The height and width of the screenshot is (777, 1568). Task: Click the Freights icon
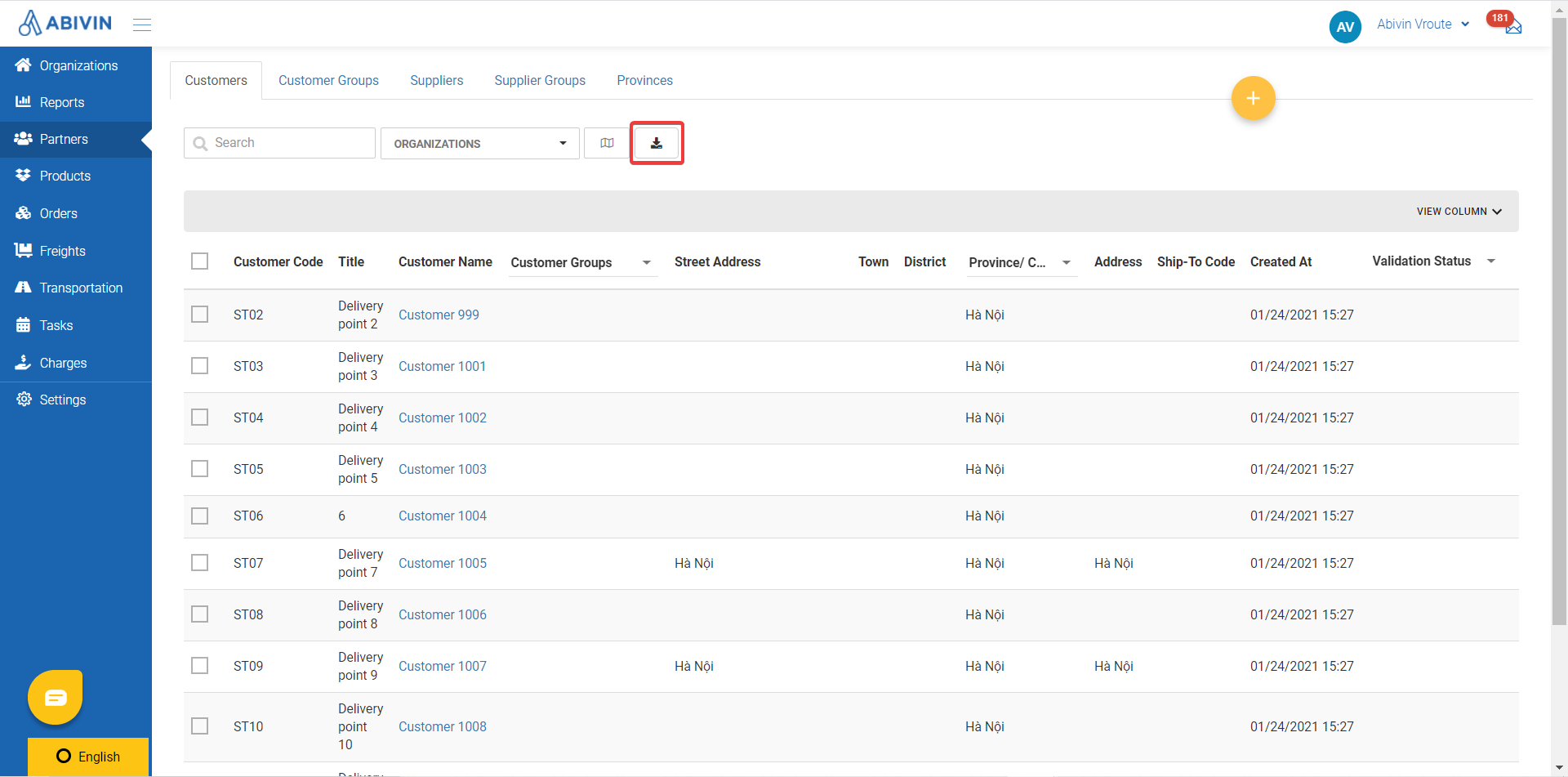[23, 250]
